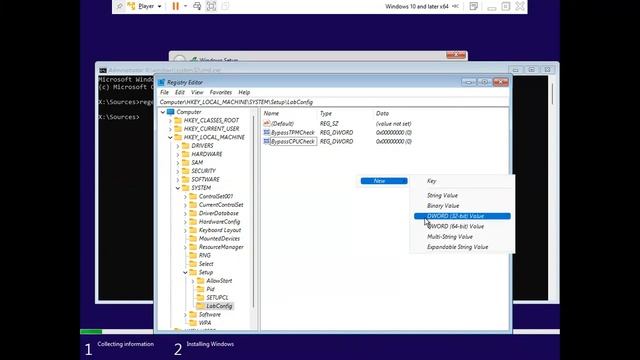Collapse the Computer tree node
This screenshot has height=360, width=640.
click(163, 112)
